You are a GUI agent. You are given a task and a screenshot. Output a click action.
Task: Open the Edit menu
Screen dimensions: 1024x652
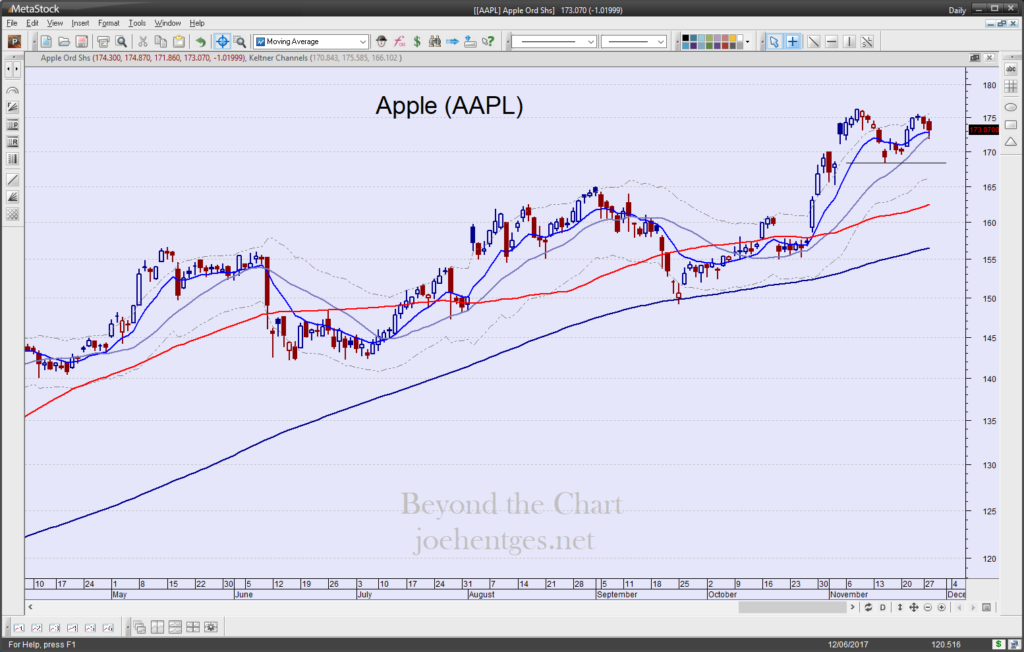click(32, 23)
